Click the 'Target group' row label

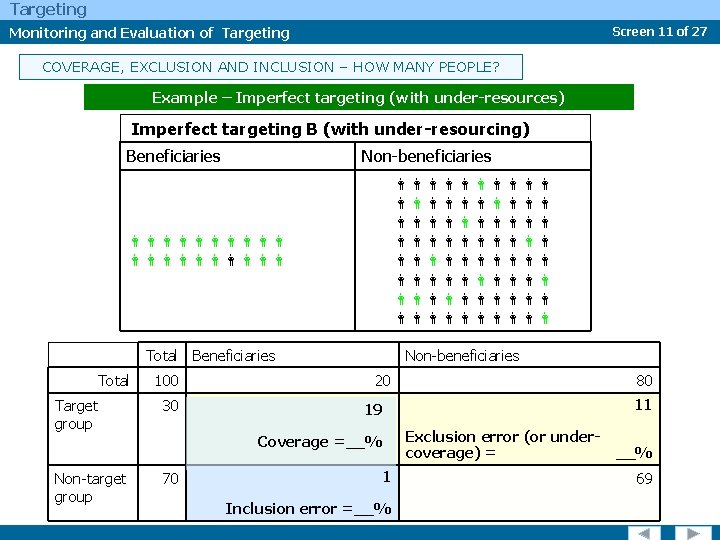pyautogui.click(x=76, y=415)
